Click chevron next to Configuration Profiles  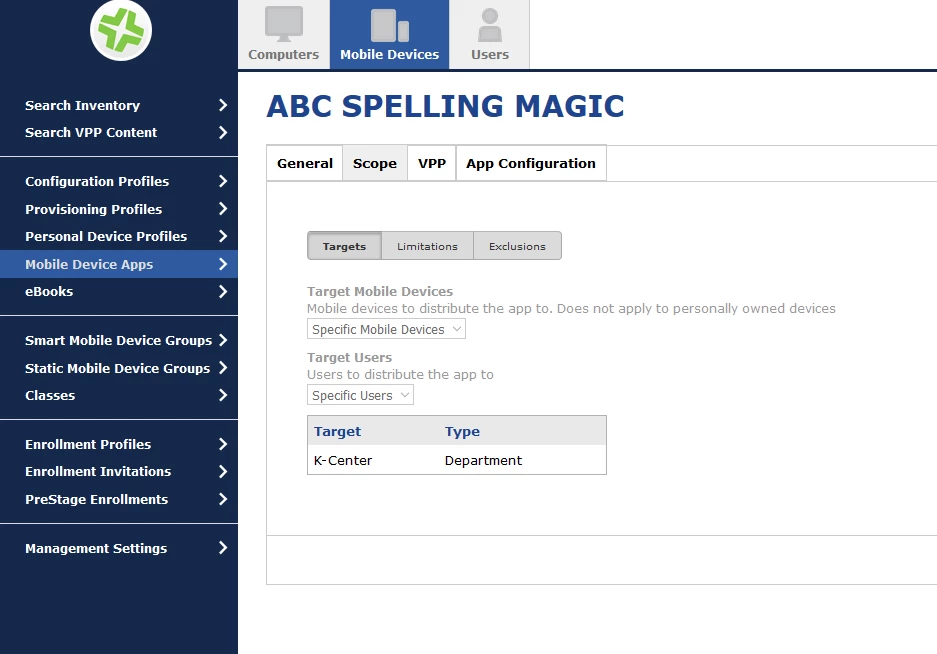(223, 181)
